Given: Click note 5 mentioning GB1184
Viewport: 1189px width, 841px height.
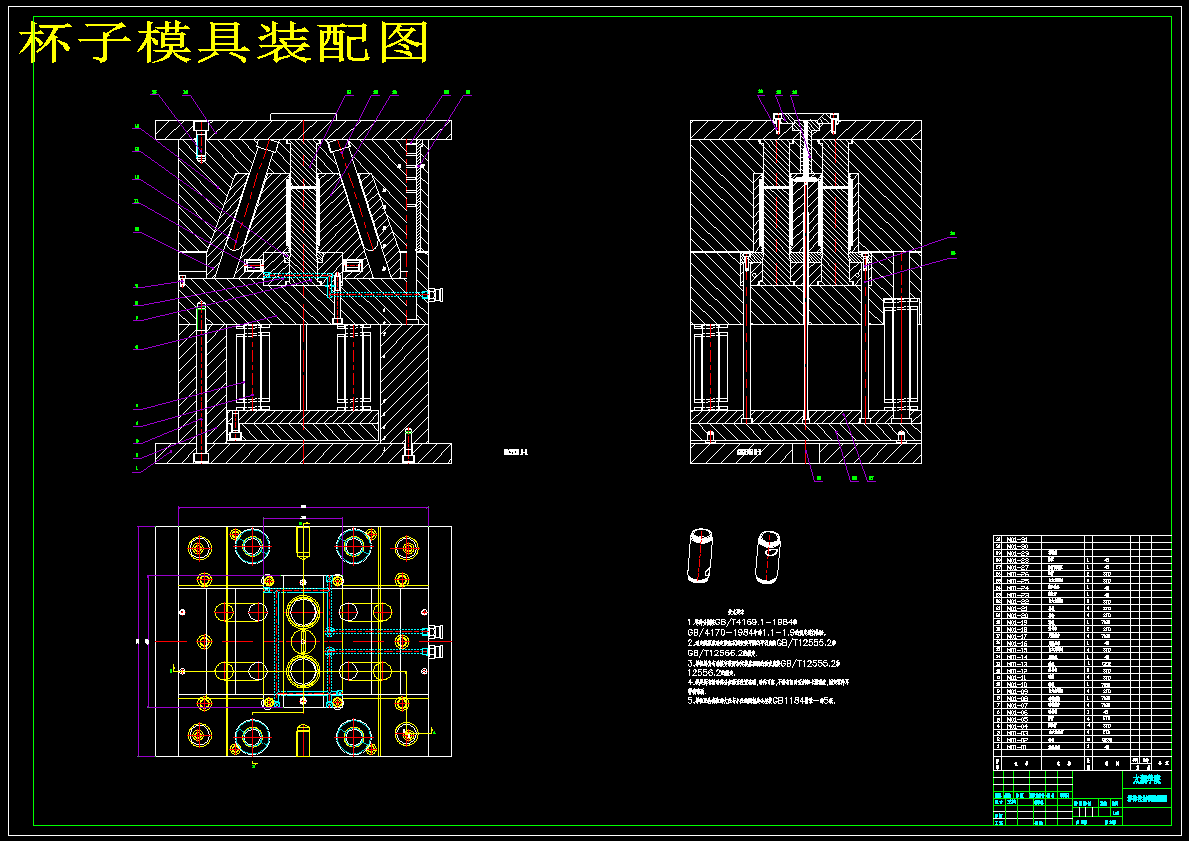Looking at the screenshot, I should pos(761,701).
